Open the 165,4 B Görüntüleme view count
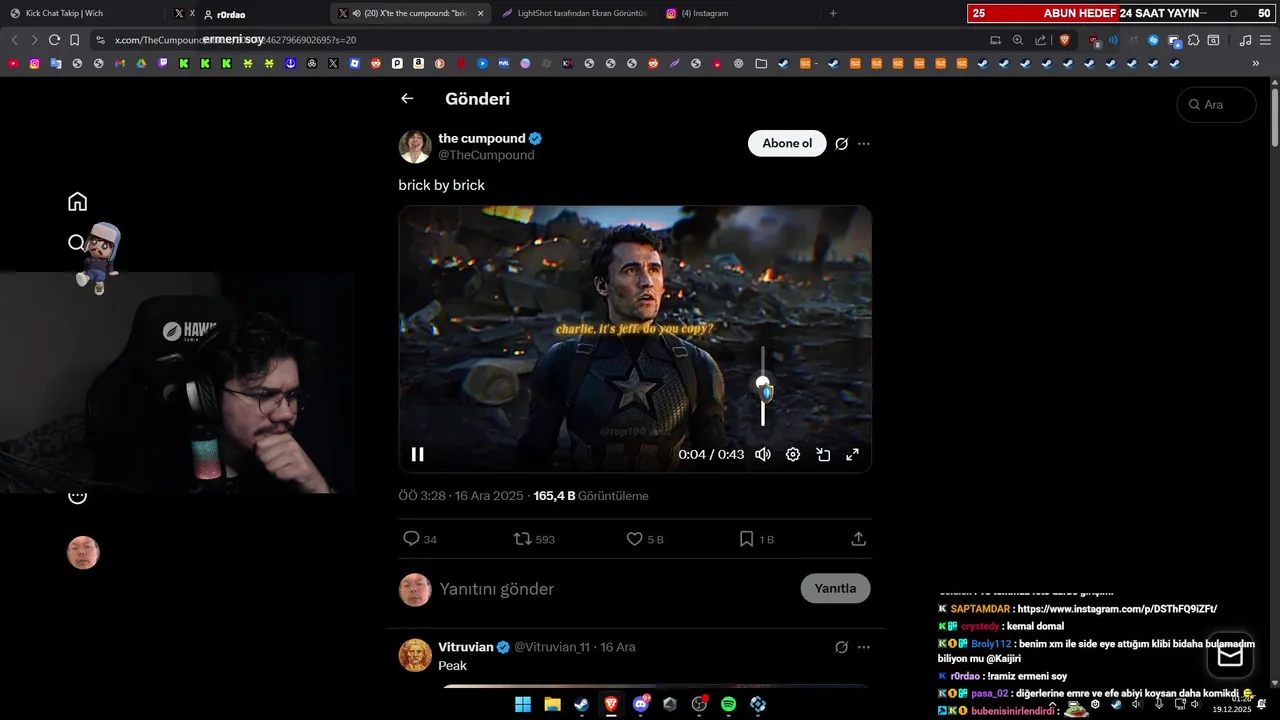Viewport: 1280px width, 720px height. pos(591,496)
